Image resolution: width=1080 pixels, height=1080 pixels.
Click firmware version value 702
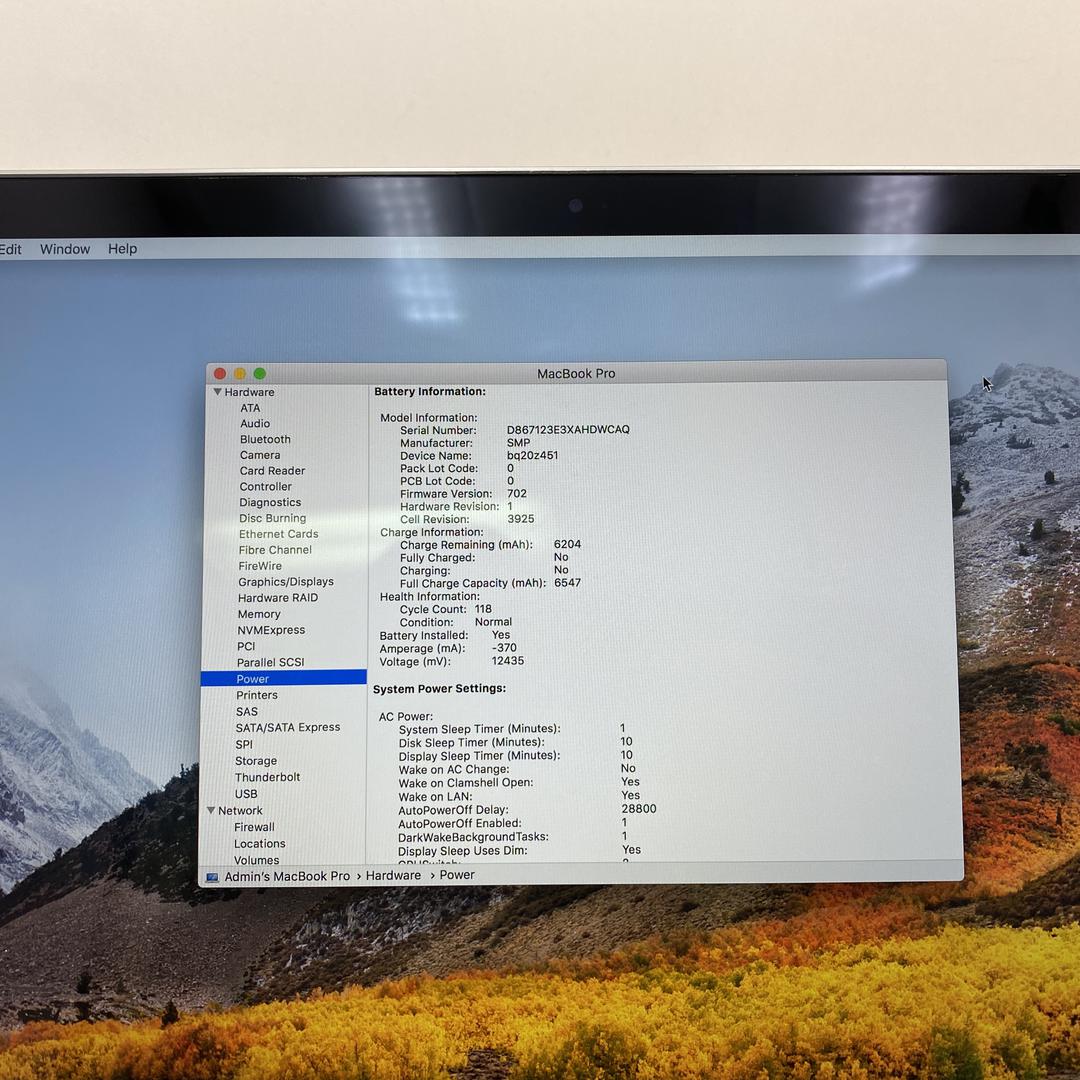[x=517, y=494]
